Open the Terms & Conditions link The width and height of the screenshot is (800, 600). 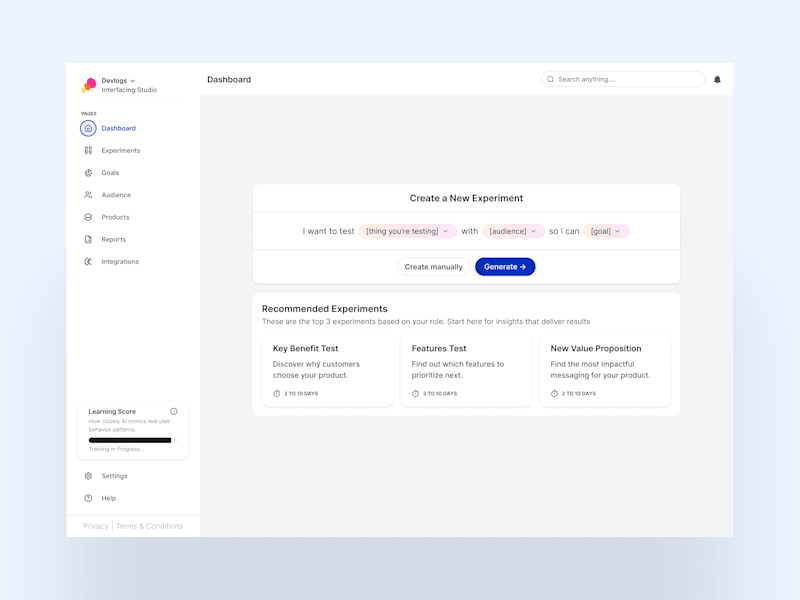pyautogui.click(x=149, y=526)
